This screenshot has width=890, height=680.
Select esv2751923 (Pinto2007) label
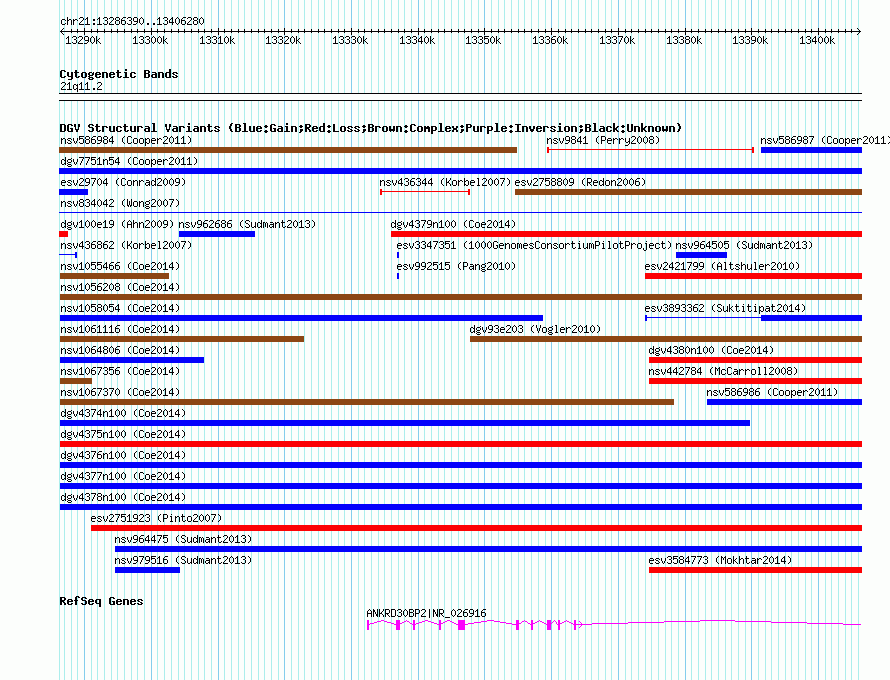tap(156, 518)
